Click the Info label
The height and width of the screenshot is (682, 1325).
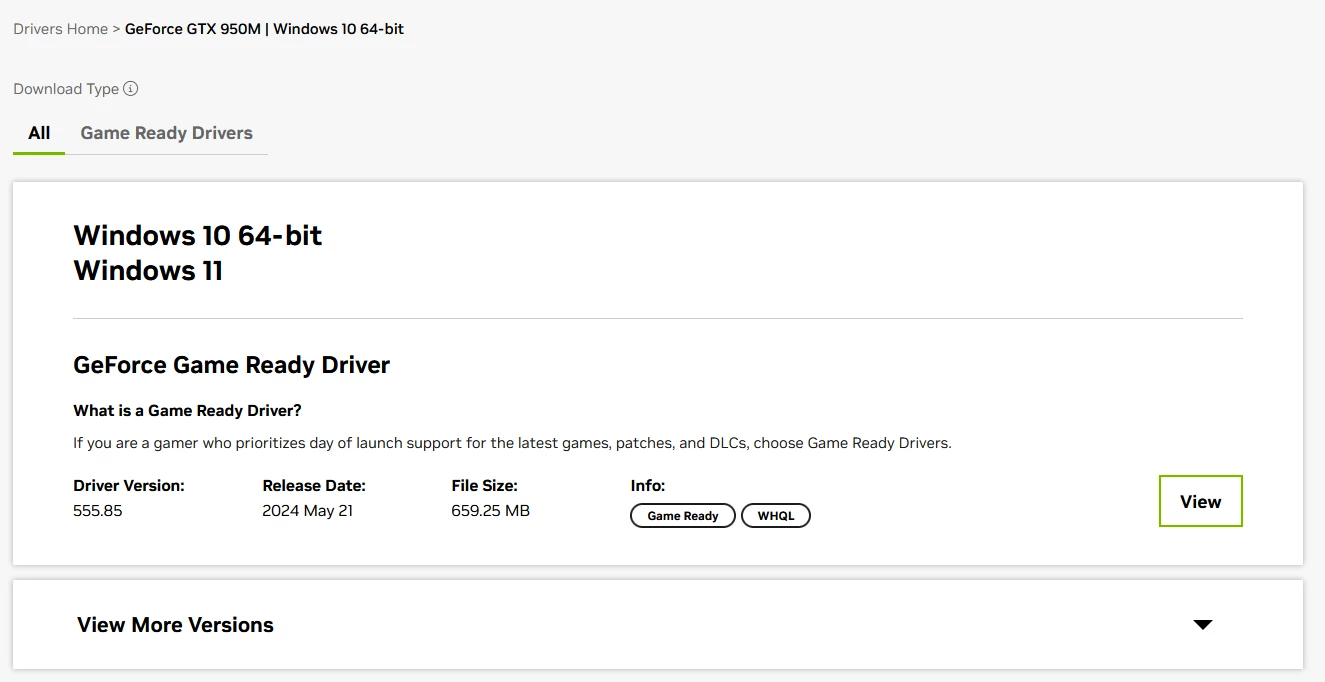tap(648, 486)
